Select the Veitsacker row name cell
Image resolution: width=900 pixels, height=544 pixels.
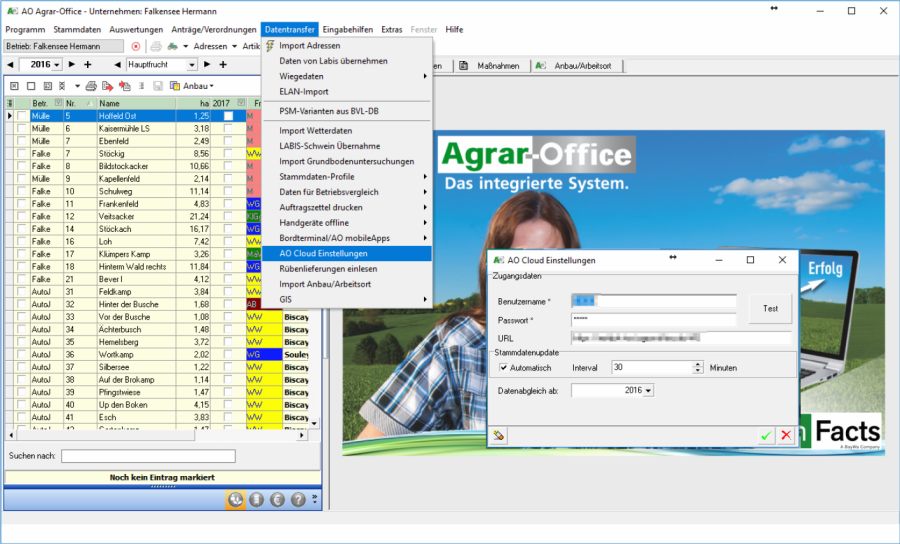[136, 216]
